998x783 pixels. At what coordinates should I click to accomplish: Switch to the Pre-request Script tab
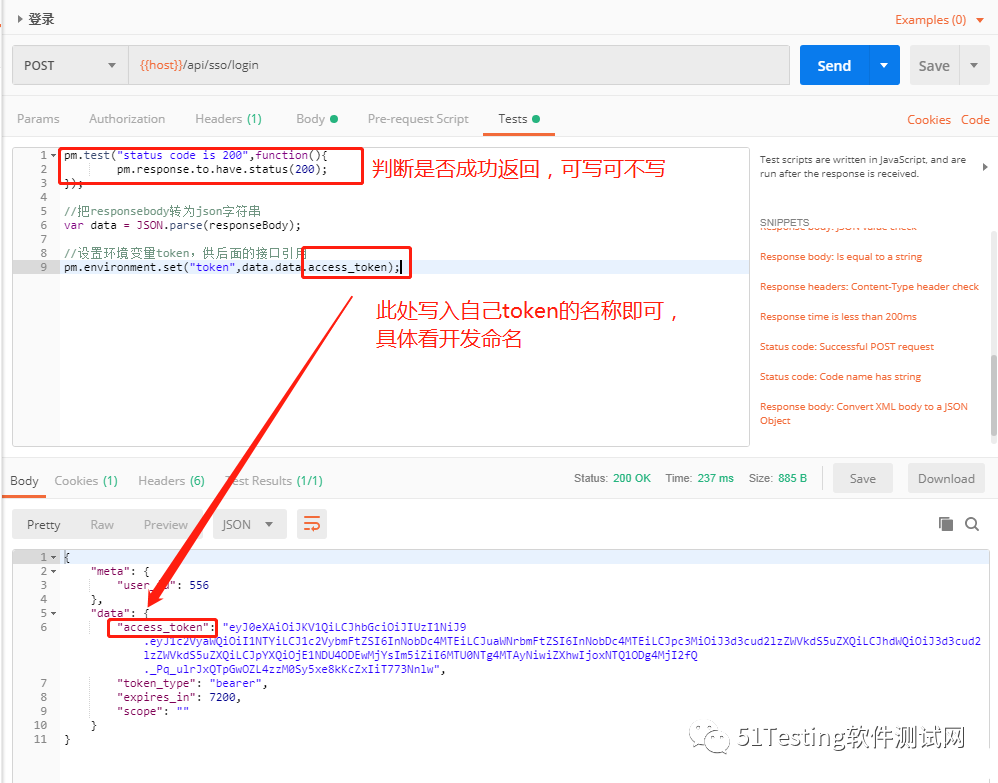pyautogui.click(x=418, y=119)
